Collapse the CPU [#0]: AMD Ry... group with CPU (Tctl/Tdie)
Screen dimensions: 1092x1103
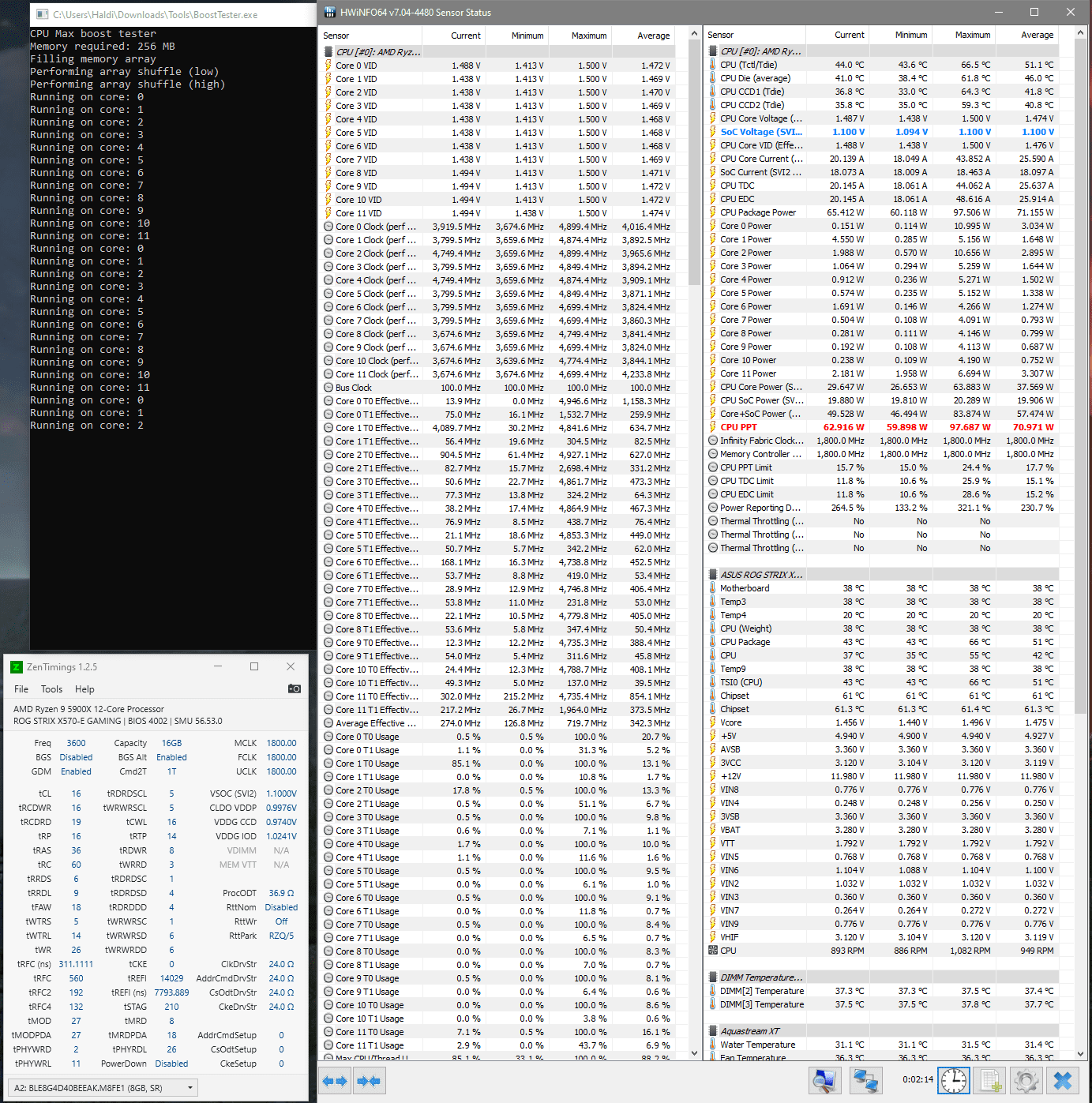[x=755, y=51]
